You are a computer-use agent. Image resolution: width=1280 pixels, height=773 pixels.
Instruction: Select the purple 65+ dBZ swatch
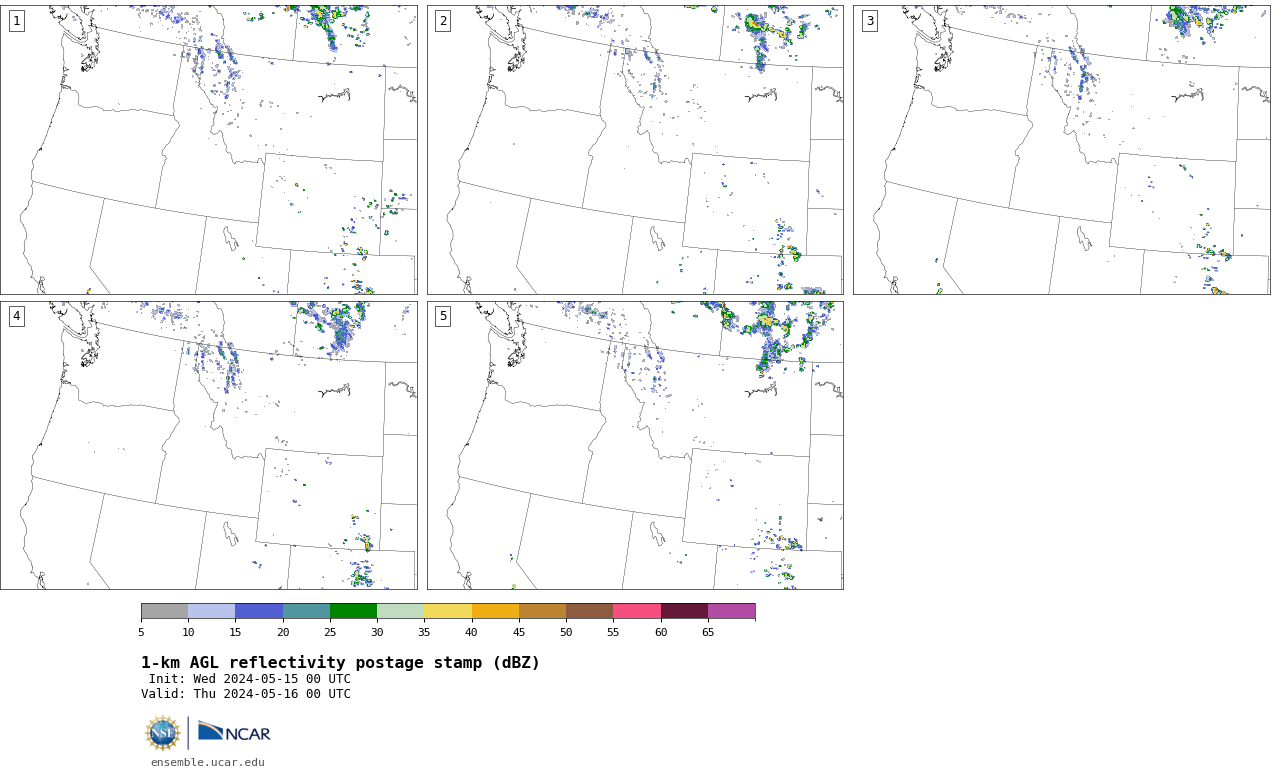pyautogui.click(x=731, y=611)
